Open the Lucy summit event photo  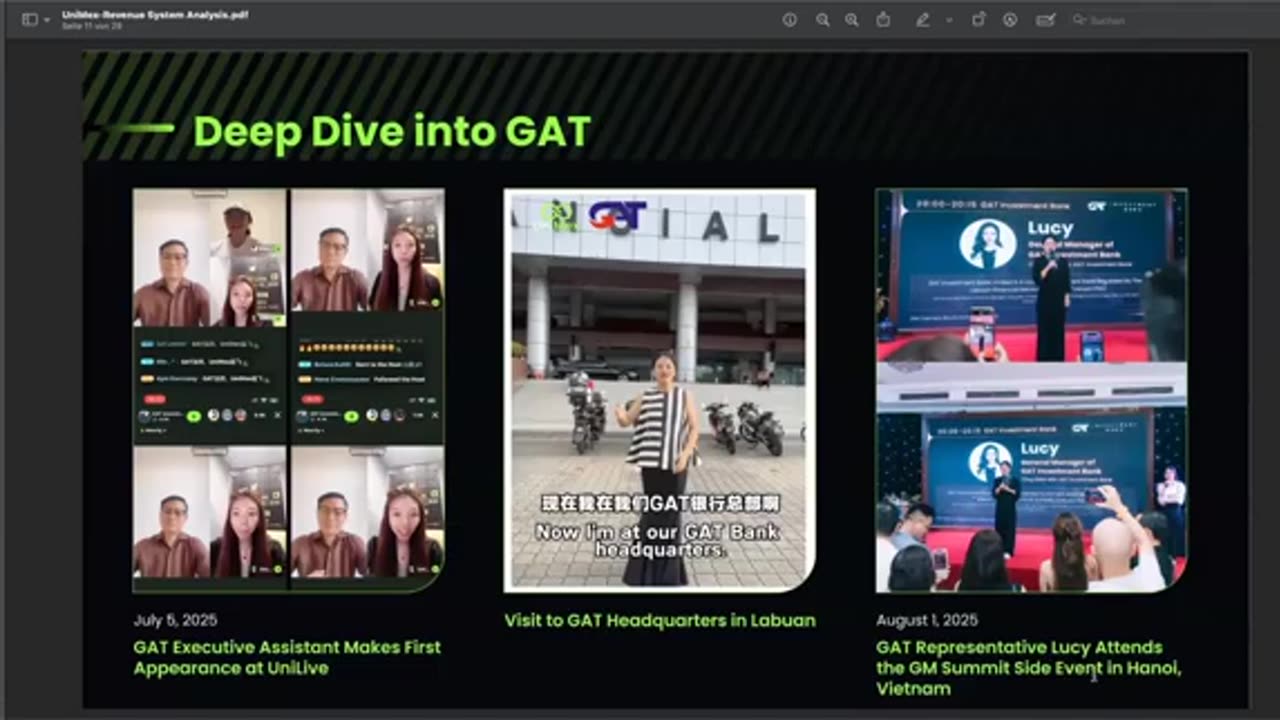(1031, 390)
